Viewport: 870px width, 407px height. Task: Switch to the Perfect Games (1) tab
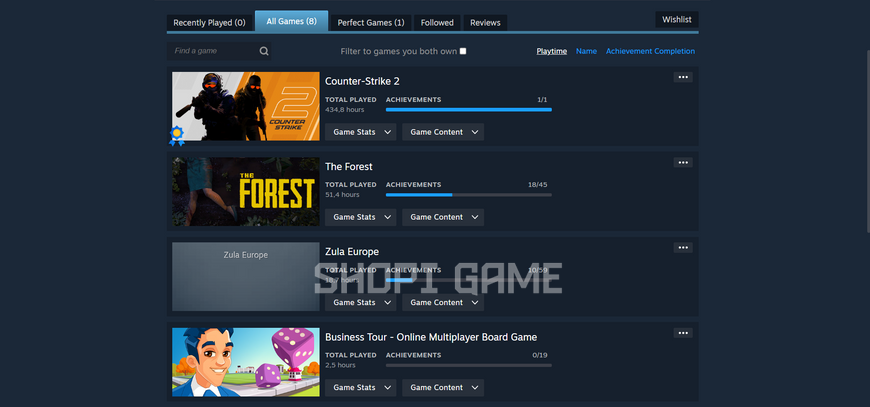[x=371, y=23]
